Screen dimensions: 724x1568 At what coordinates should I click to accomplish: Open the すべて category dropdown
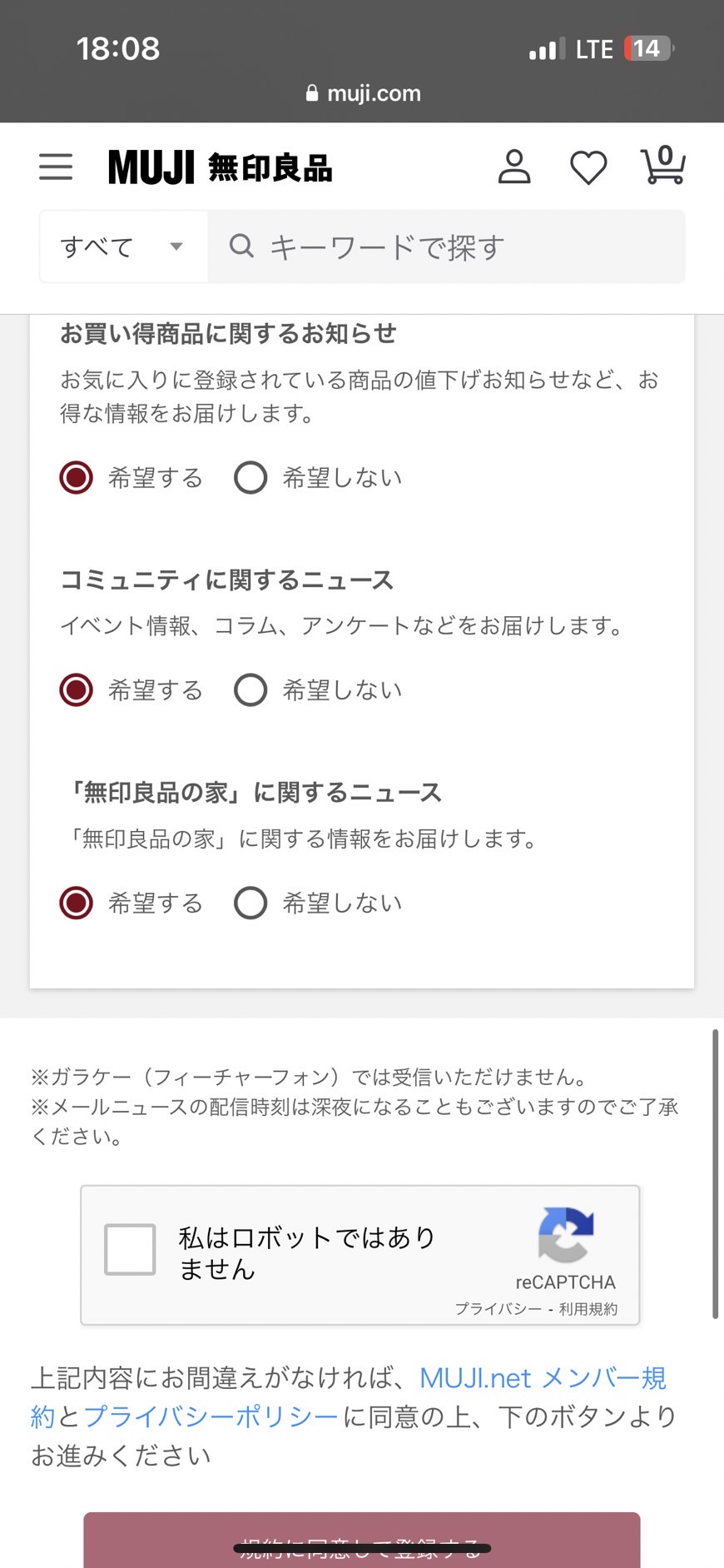(123, 246)
